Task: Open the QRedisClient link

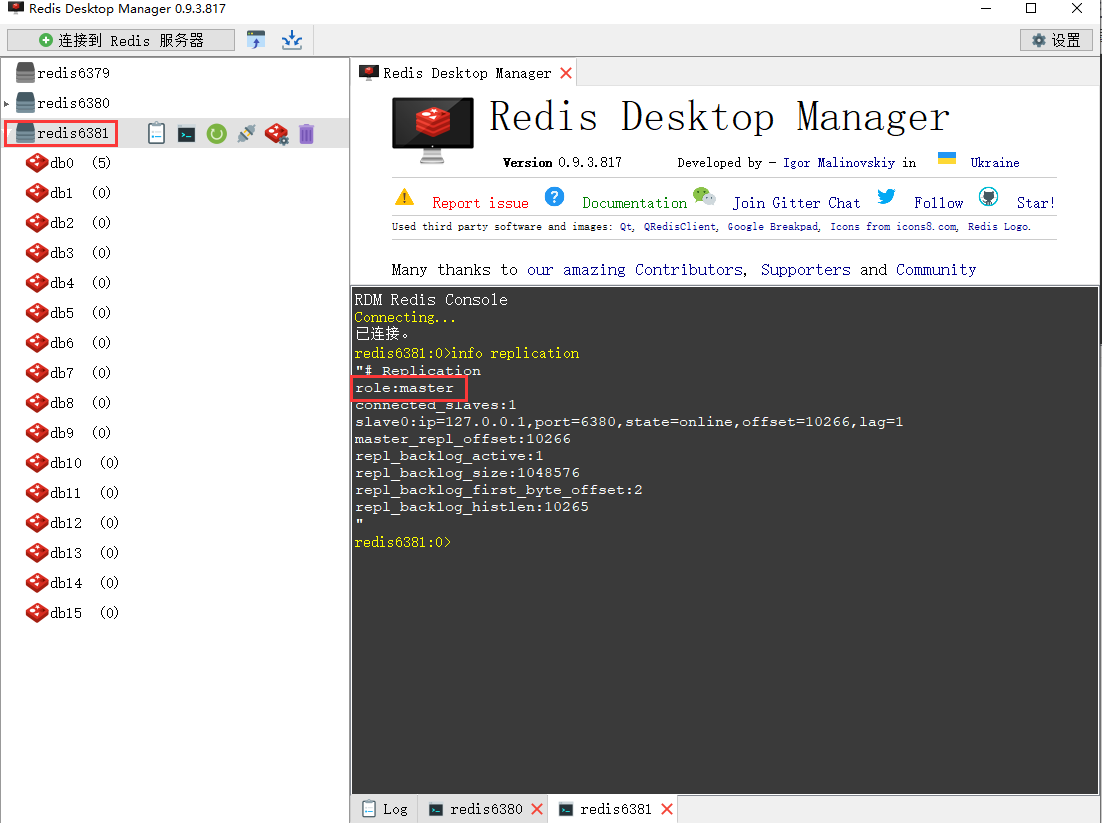Action: tap(680, 227)
